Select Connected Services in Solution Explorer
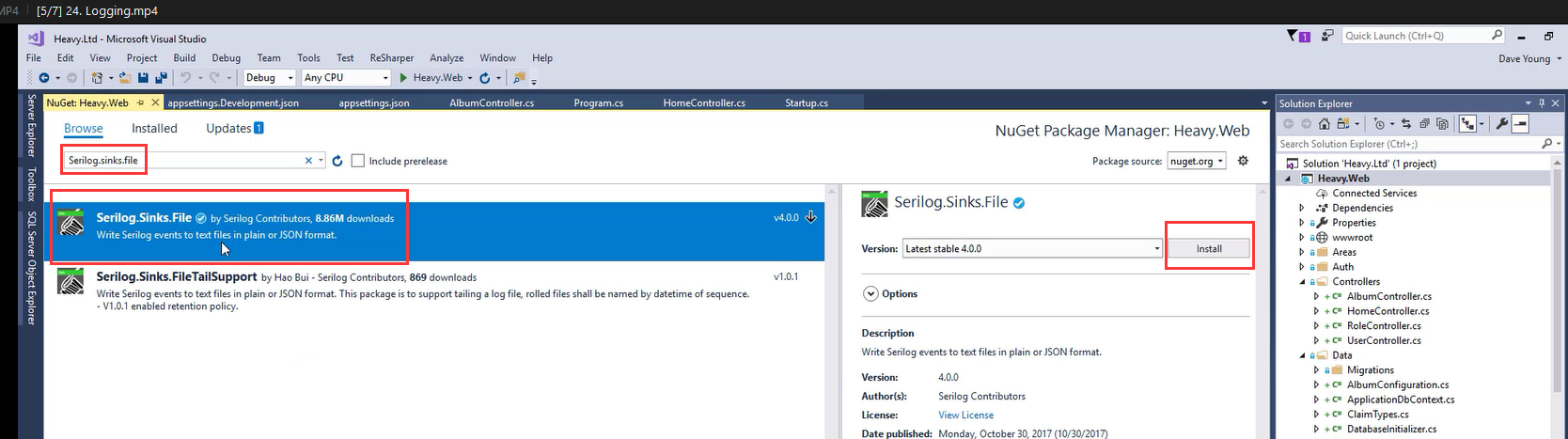Viewport: 1568px width, 439px height. coord(1374,193)
